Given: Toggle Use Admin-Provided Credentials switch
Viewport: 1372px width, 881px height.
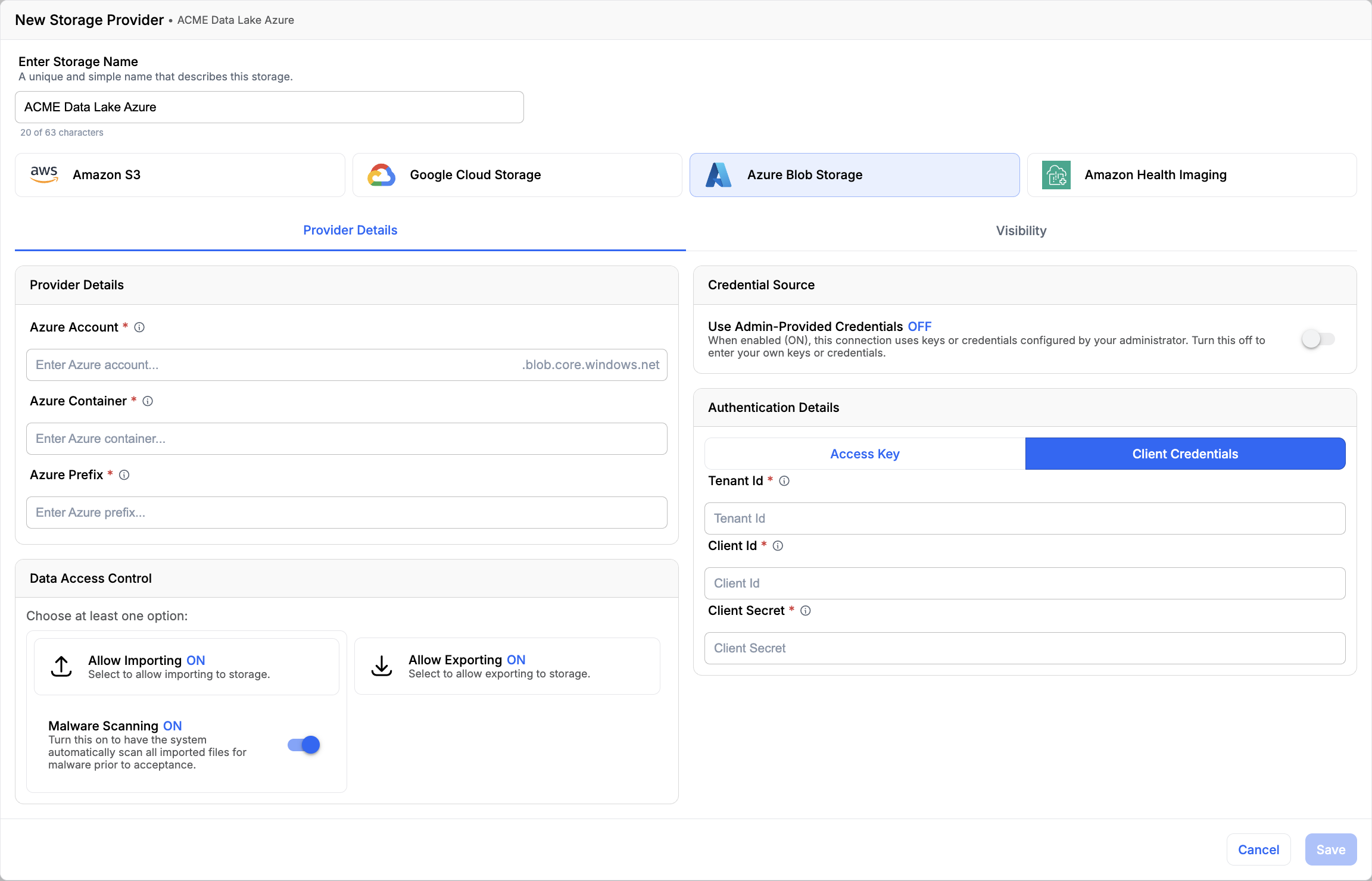Looking at the screenshot, I should click(x=1318, y=339).
